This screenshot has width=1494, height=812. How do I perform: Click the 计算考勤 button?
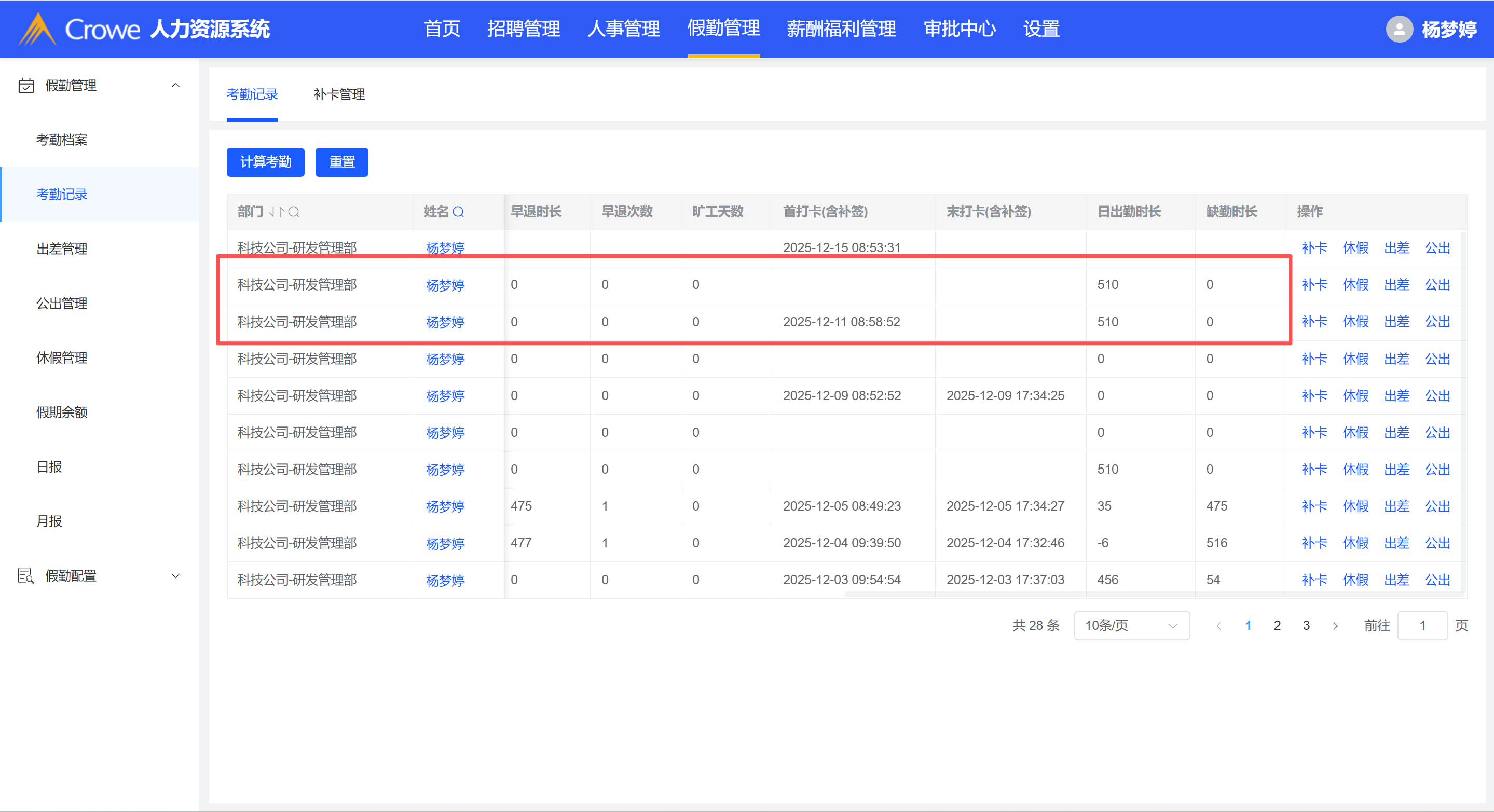click(265, 162)
